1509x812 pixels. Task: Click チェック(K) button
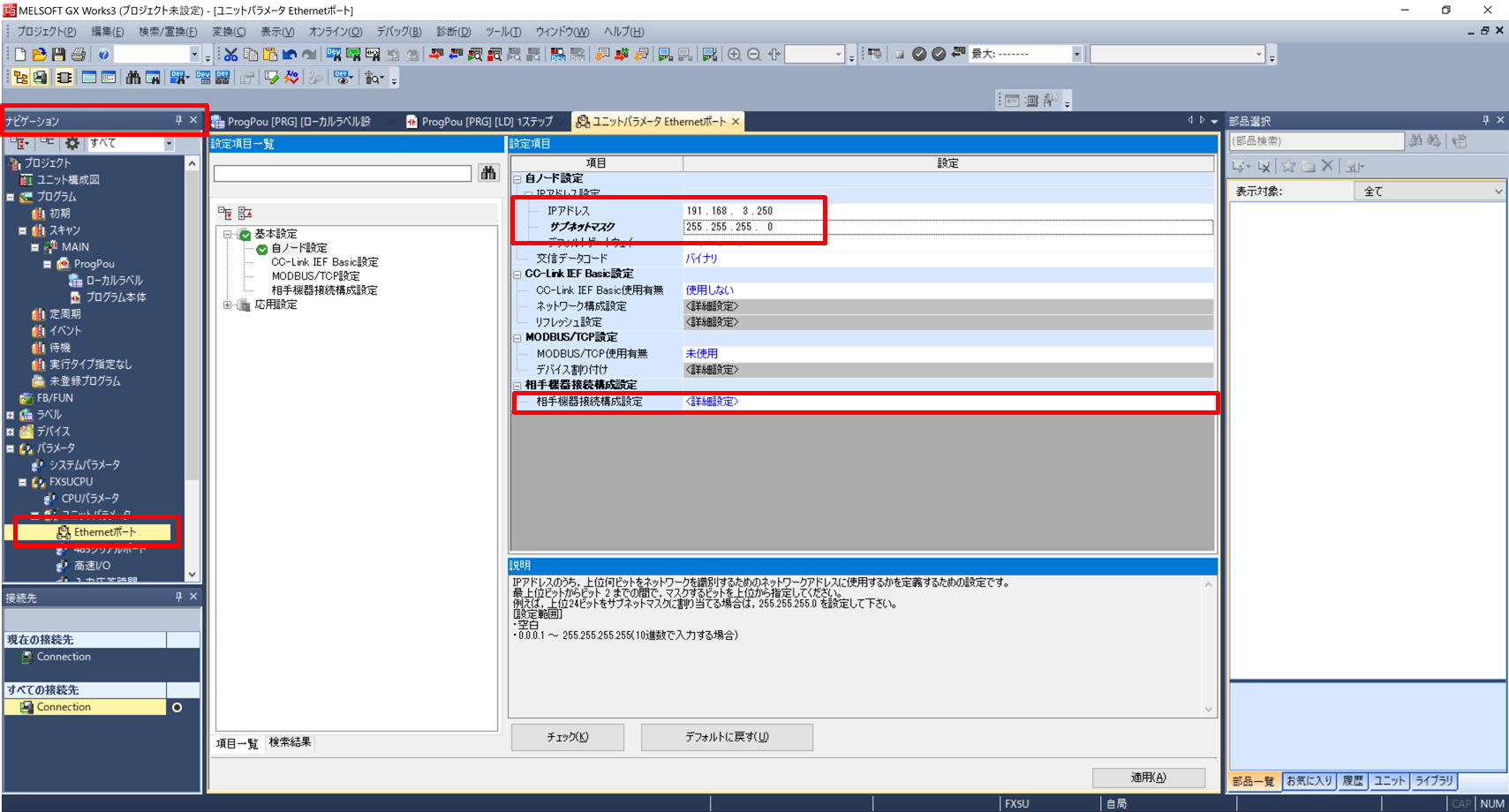click(x=568, y=737)
